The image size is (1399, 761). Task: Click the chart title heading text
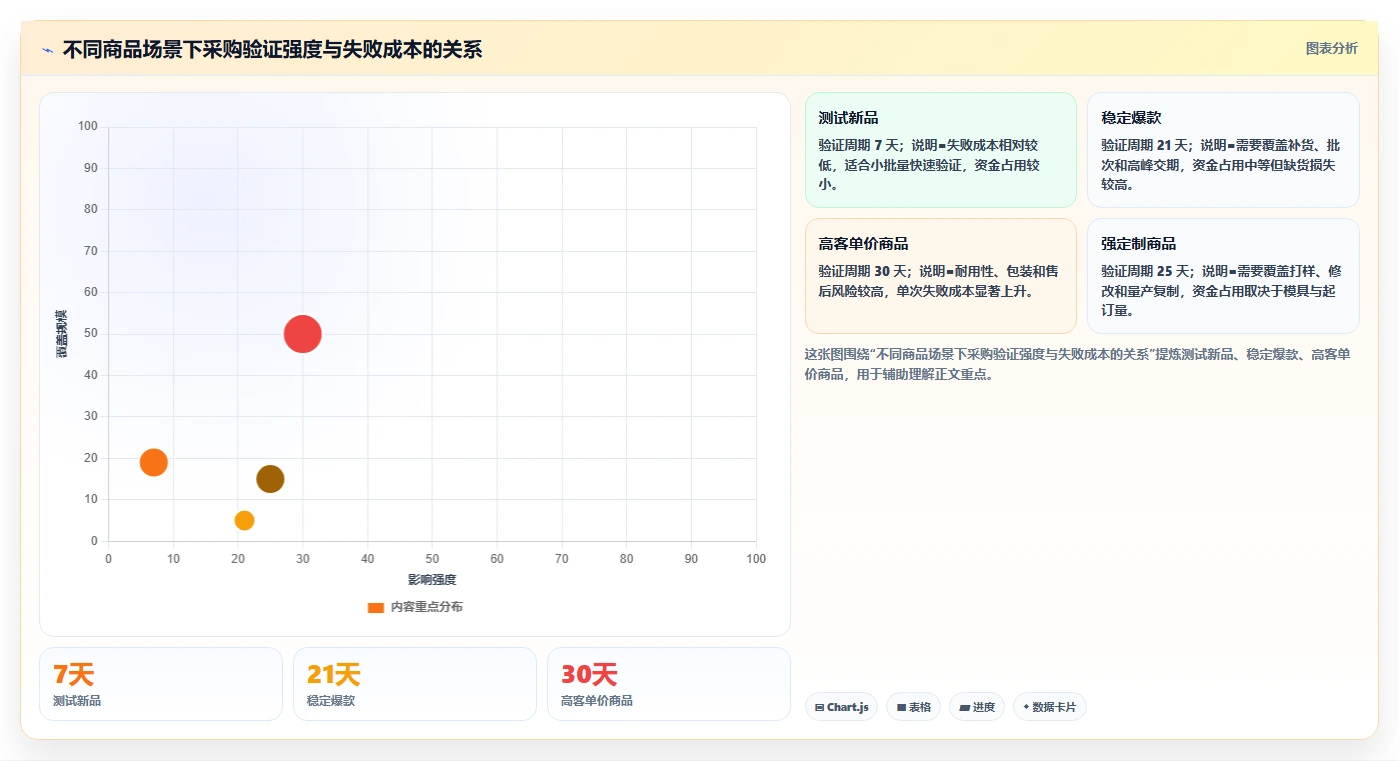[272, 50]
